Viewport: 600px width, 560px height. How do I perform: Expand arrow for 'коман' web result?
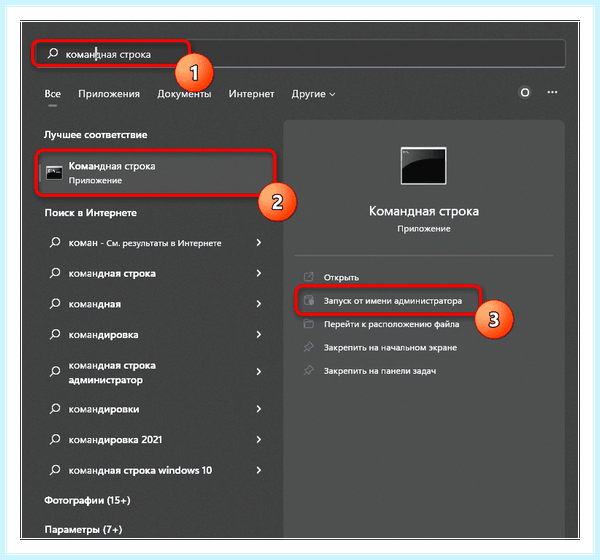pos(259,242)
